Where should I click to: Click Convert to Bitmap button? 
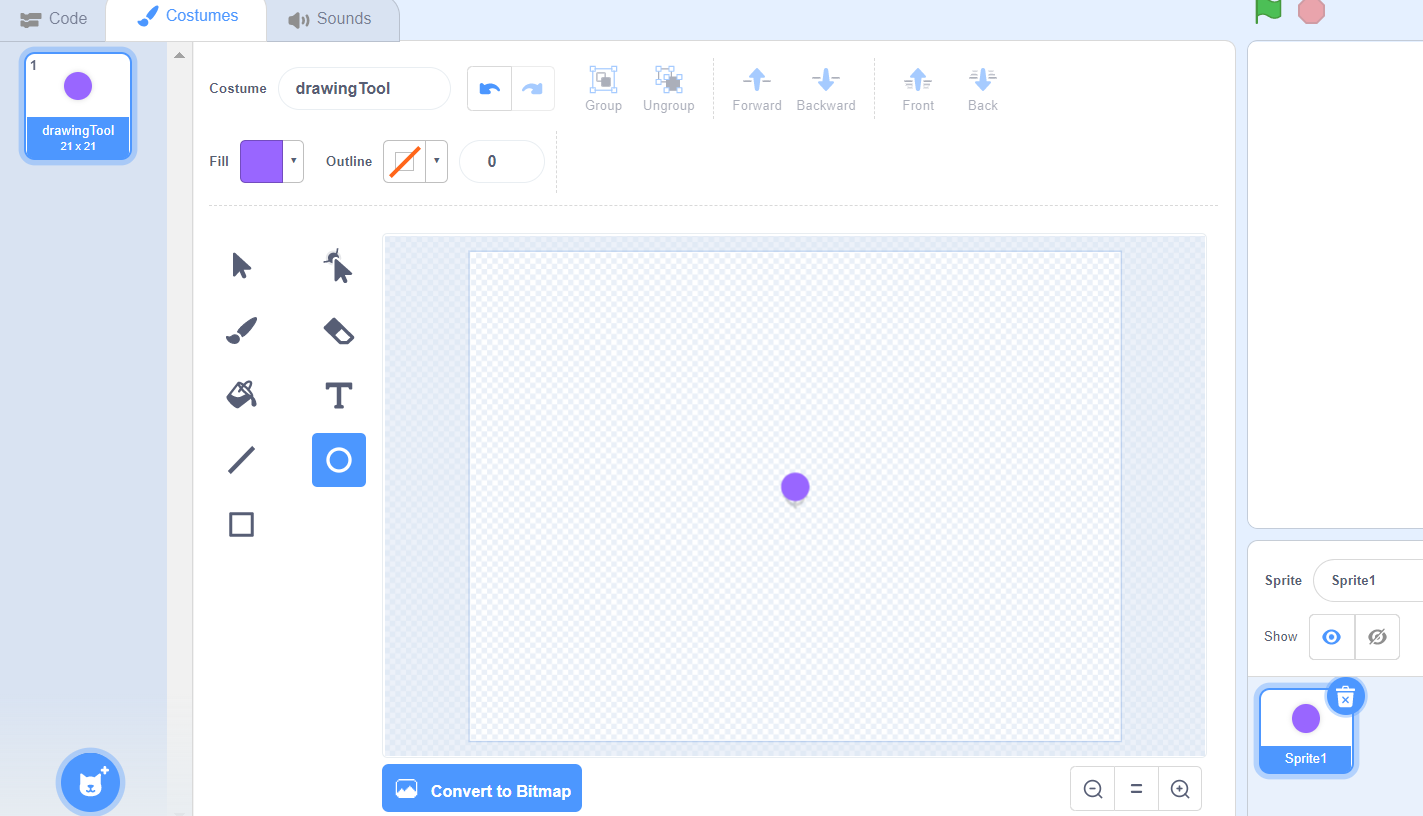[482, 790]
